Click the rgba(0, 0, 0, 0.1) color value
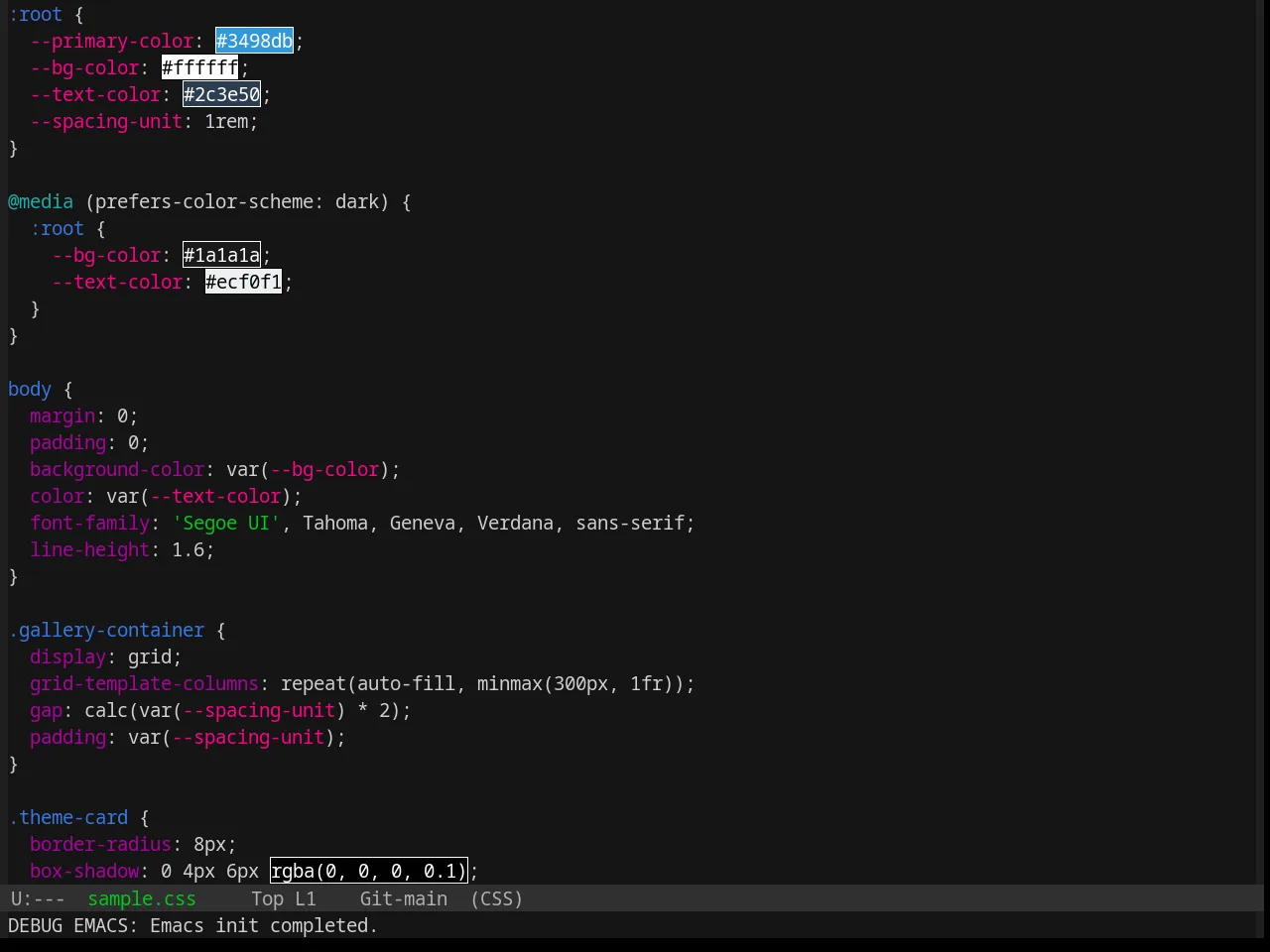Viewport: 1270px width, 952px height. [369, 871]
